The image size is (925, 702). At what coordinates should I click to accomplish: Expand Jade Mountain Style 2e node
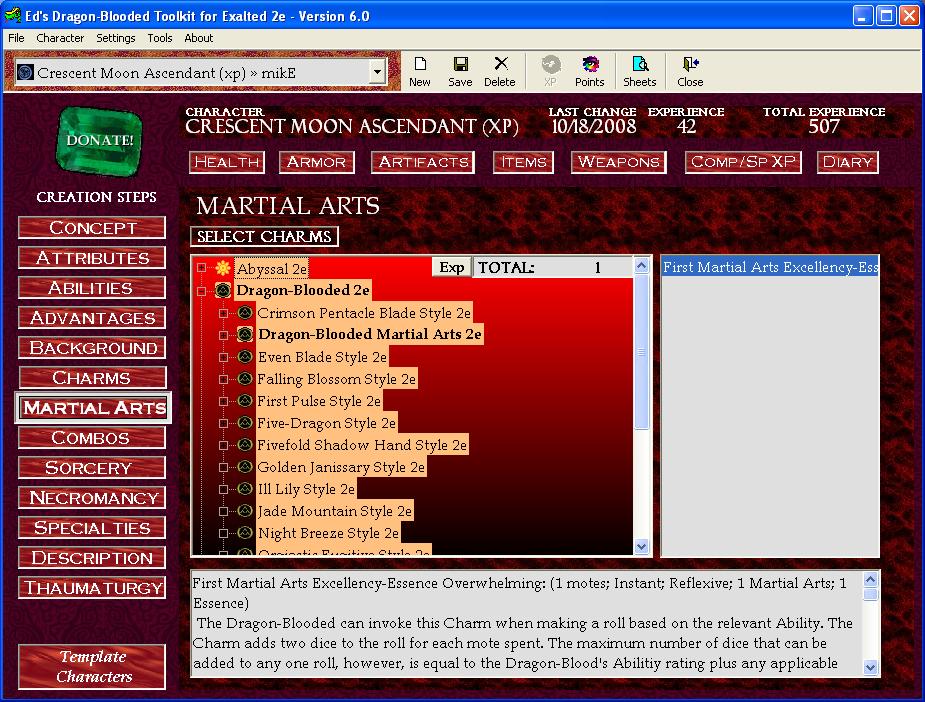pyautogui.click(x=223, y=511)
